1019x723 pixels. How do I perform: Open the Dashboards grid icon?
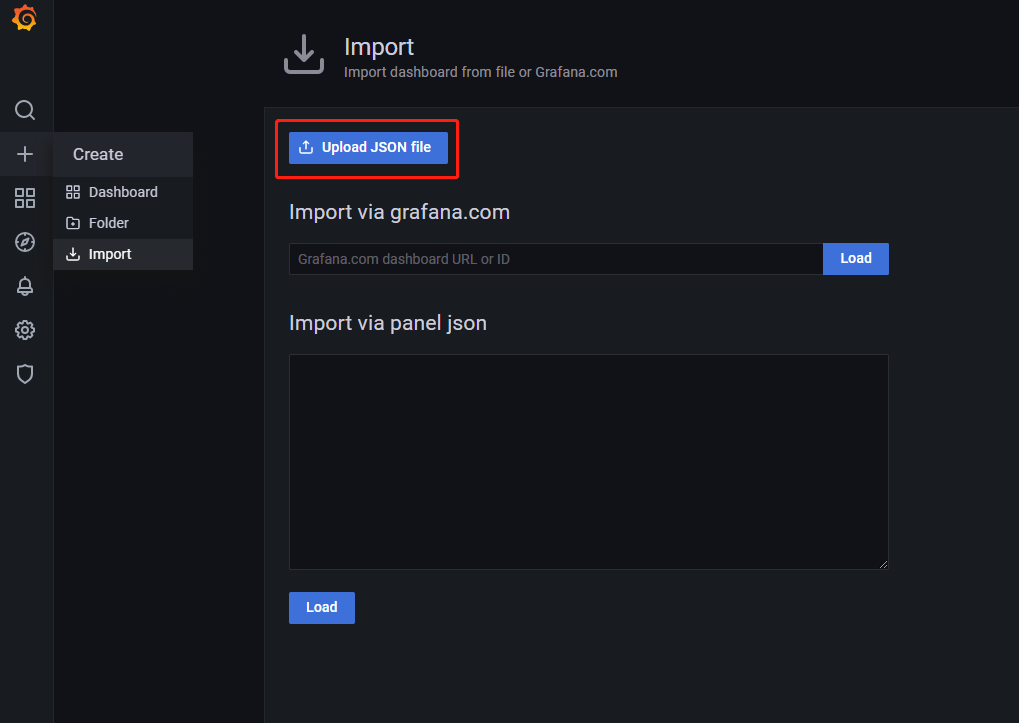[25, 198]
